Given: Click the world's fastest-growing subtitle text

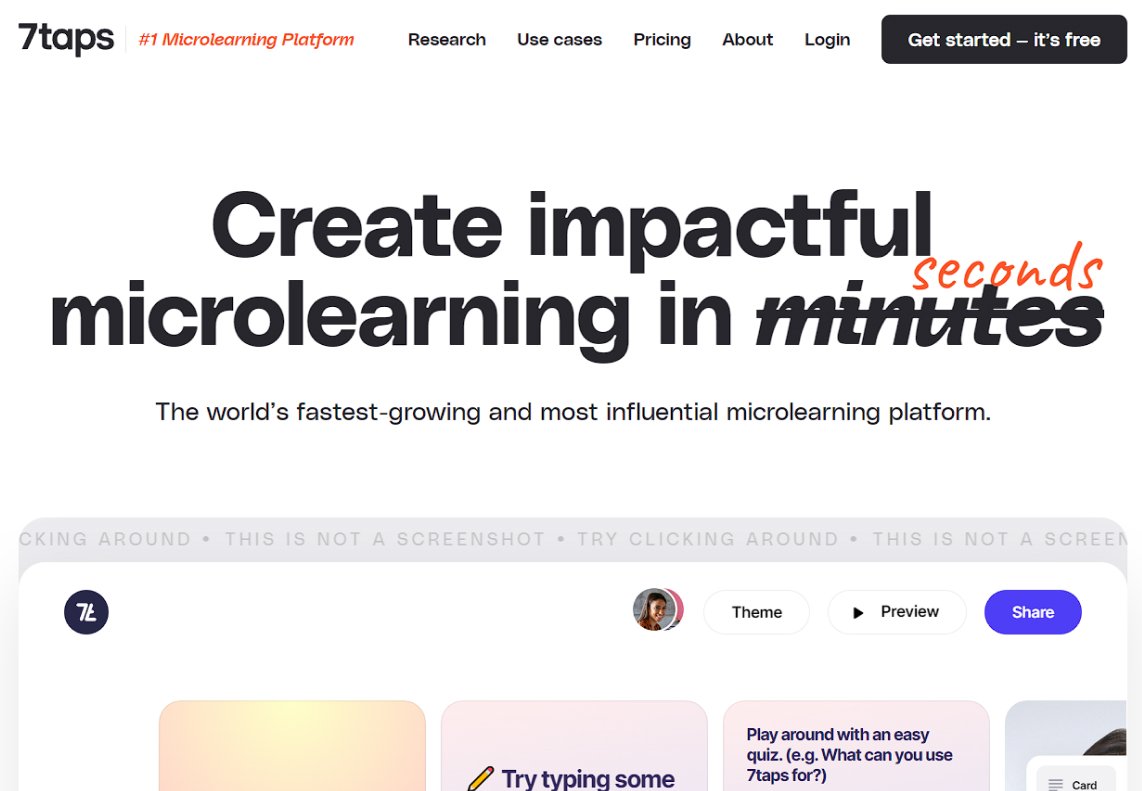Looking at the screenshot, I should 573,412.
